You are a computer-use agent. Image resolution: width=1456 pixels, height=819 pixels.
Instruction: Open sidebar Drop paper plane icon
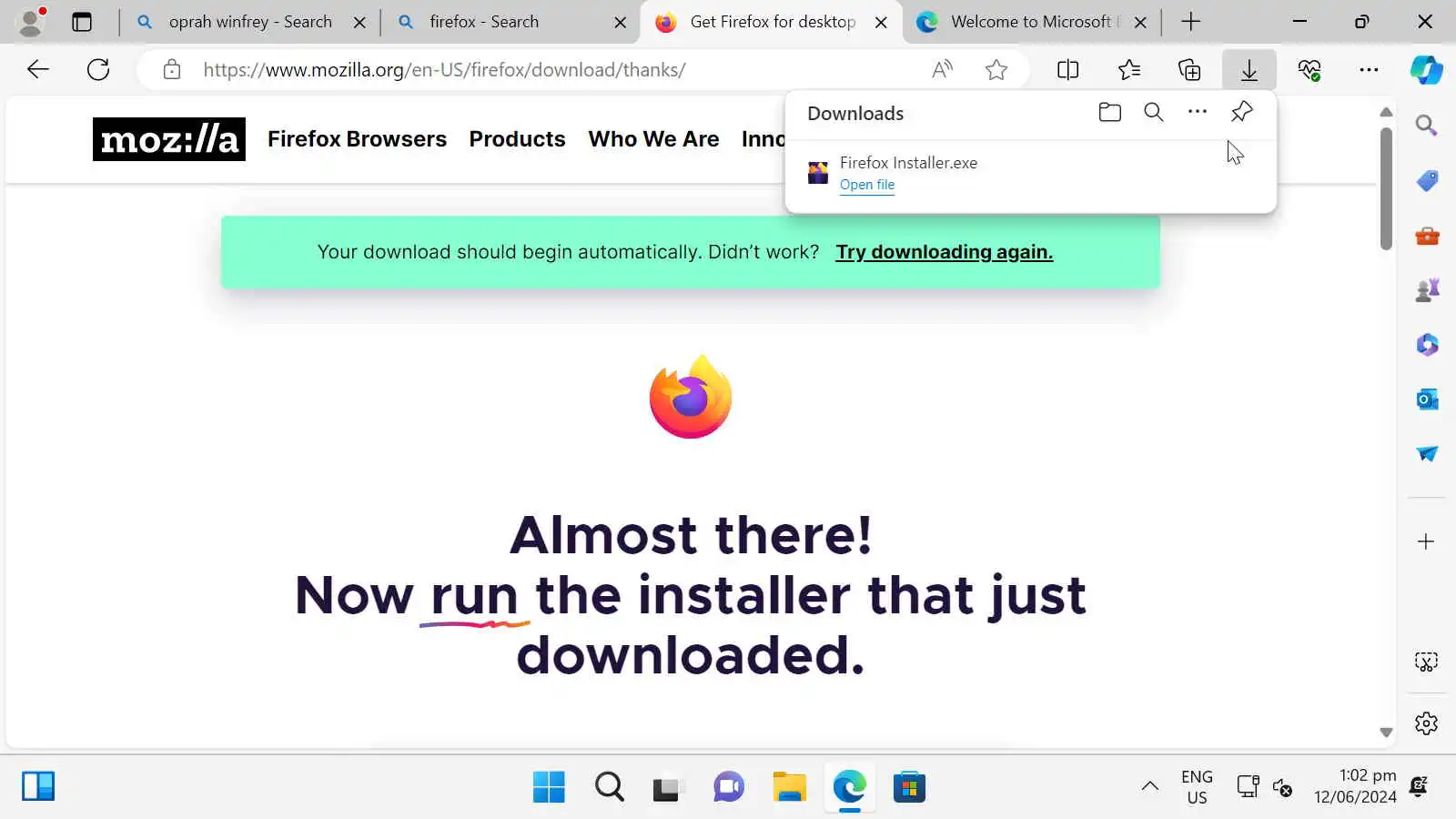click(1427, 453)
